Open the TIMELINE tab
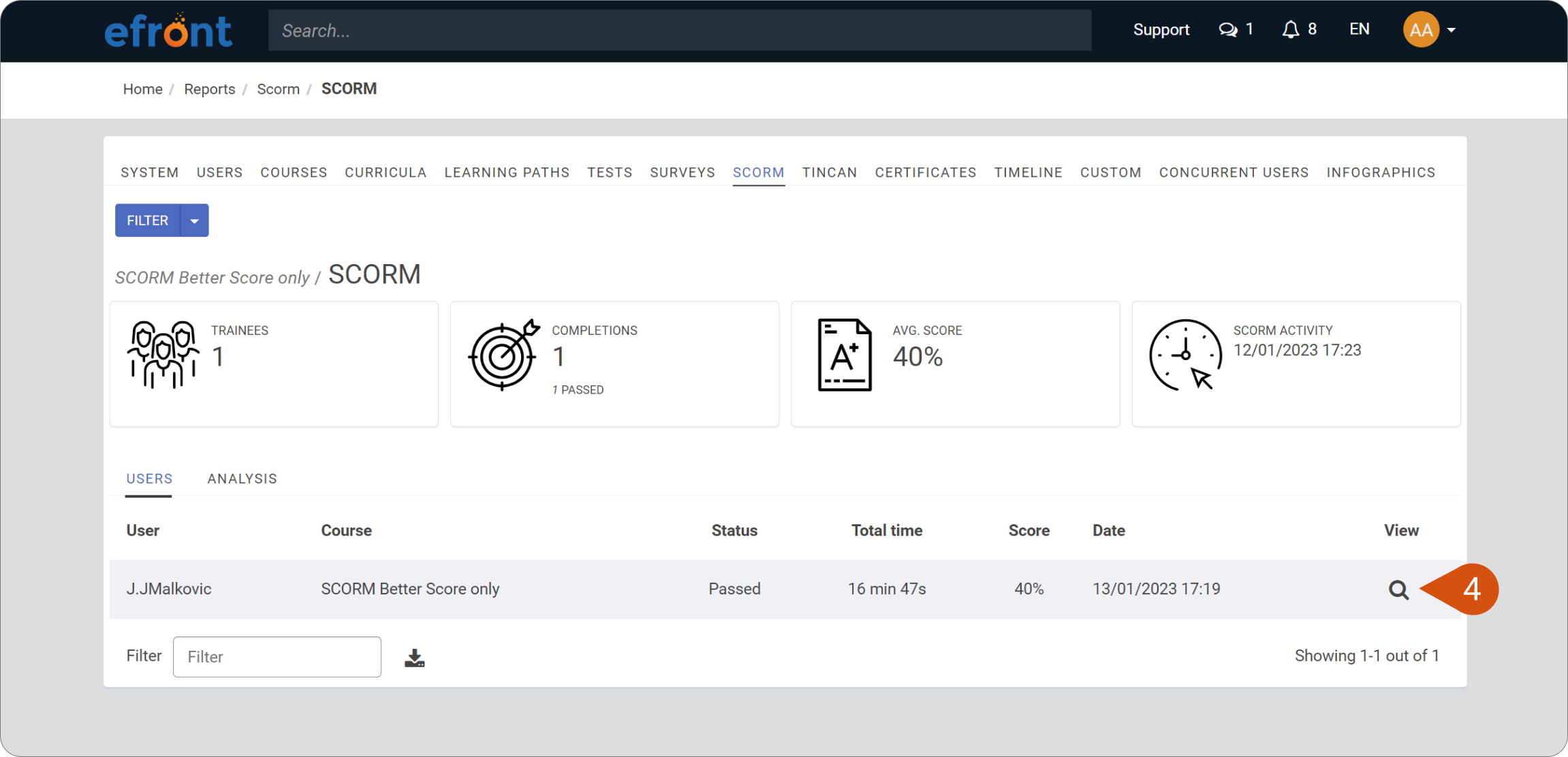 tap(1029, 172)
